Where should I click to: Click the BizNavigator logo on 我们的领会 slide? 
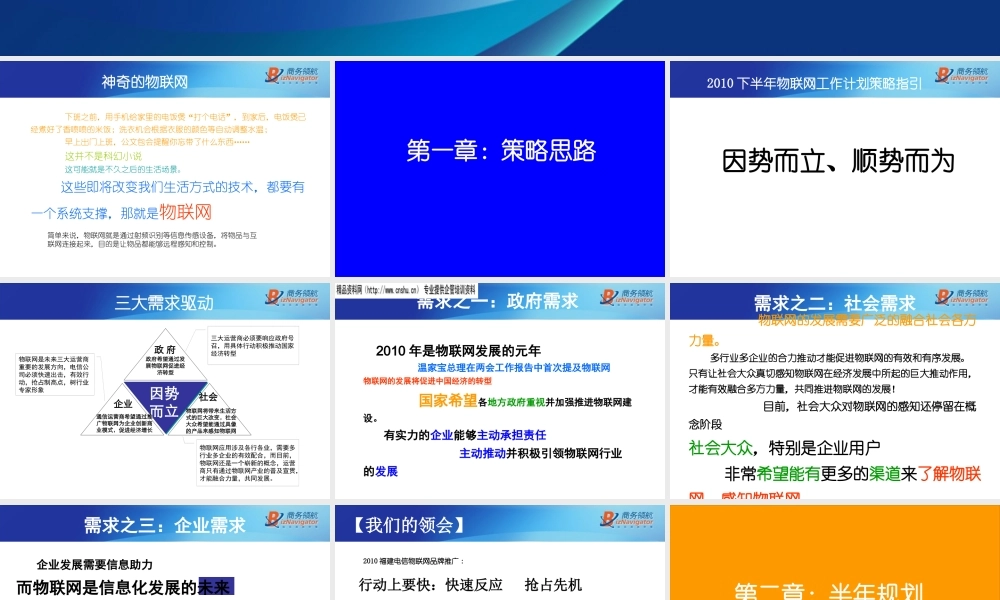point(626,519)
